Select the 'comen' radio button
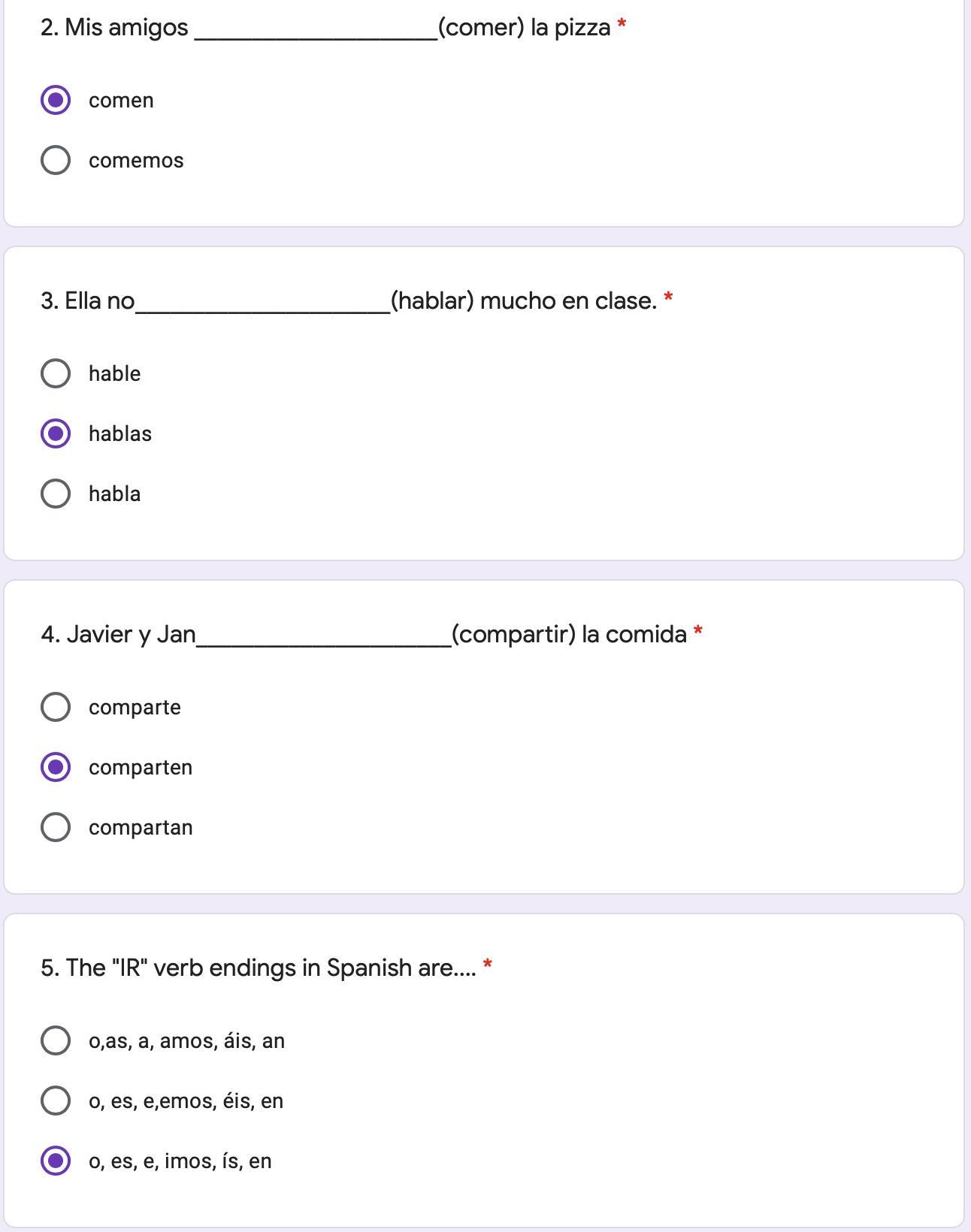The image size is (971, 1232). coord(56,100)
